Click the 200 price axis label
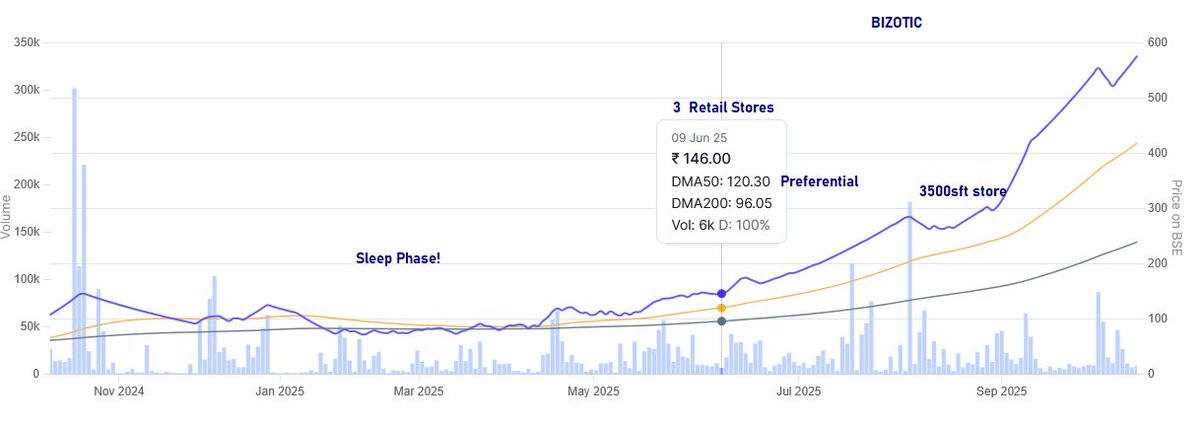The width and height of the screenshot is (1200, 425). coord(1159,263)
